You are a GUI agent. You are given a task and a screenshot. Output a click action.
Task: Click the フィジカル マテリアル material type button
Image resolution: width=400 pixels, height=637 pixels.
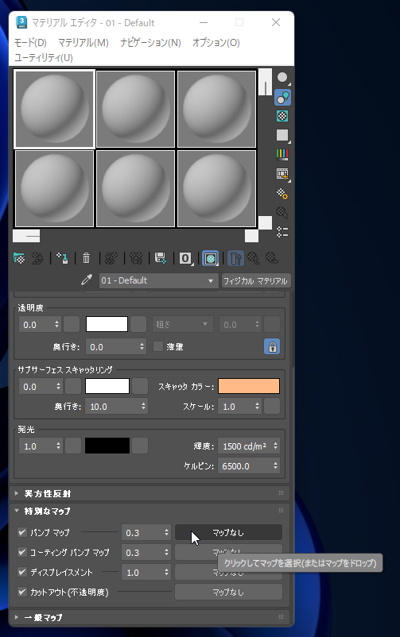click(x=256, y=281)
